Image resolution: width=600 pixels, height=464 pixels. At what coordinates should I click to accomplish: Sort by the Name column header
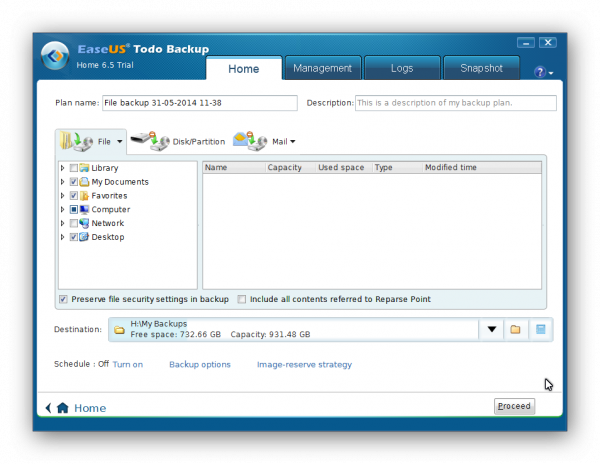point(234,167)
